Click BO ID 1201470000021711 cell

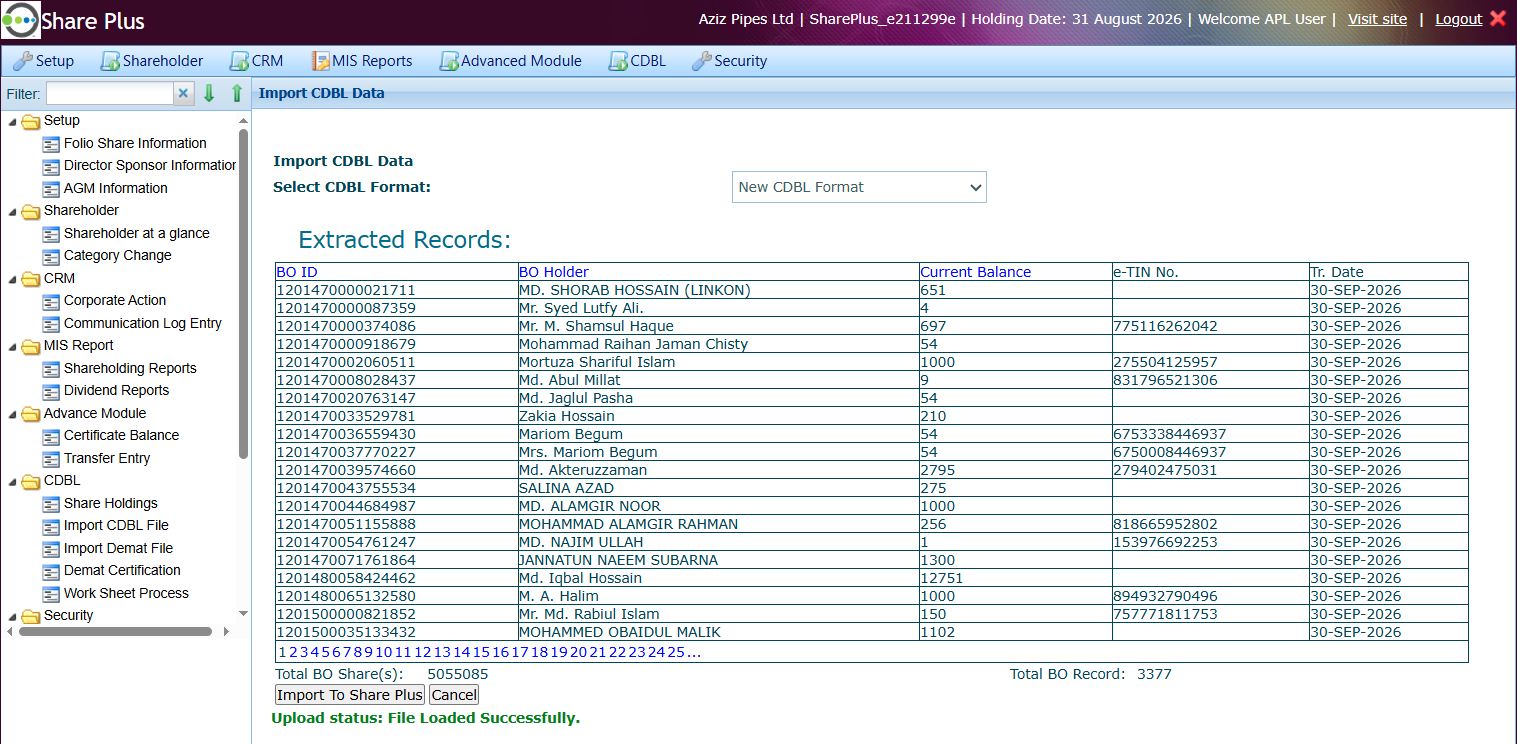pyautogui.click(x=396, y=290)
